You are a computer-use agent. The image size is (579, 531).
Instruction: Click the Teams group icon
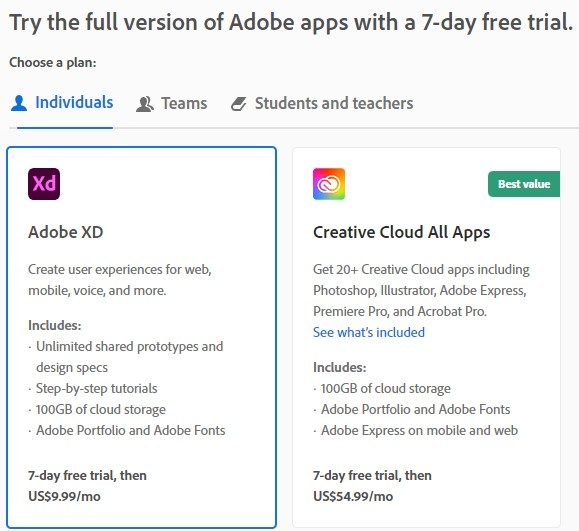[145, 104]
